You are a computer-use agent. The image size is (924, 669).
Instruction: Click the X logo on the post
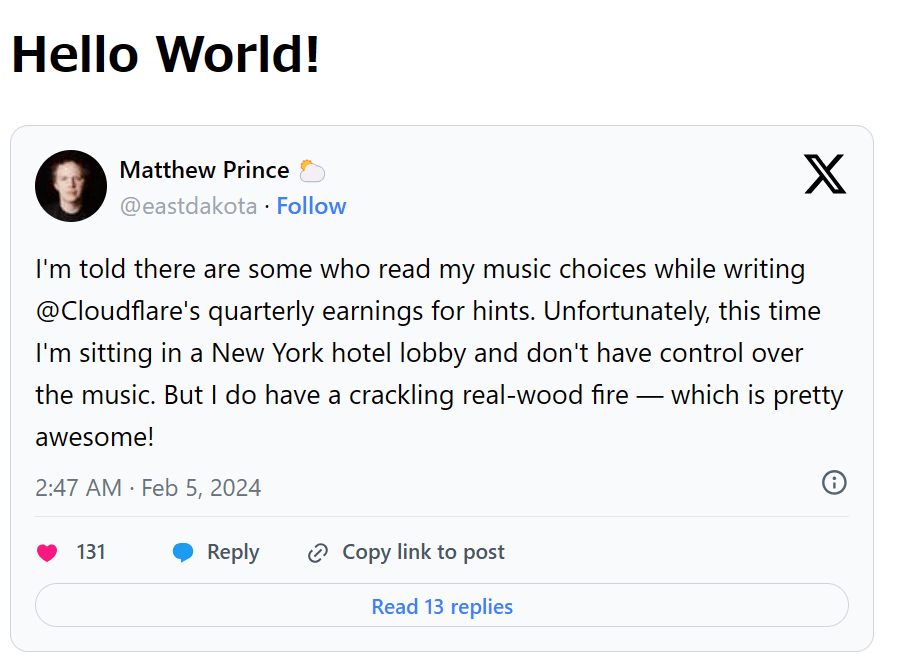point(824,175)
